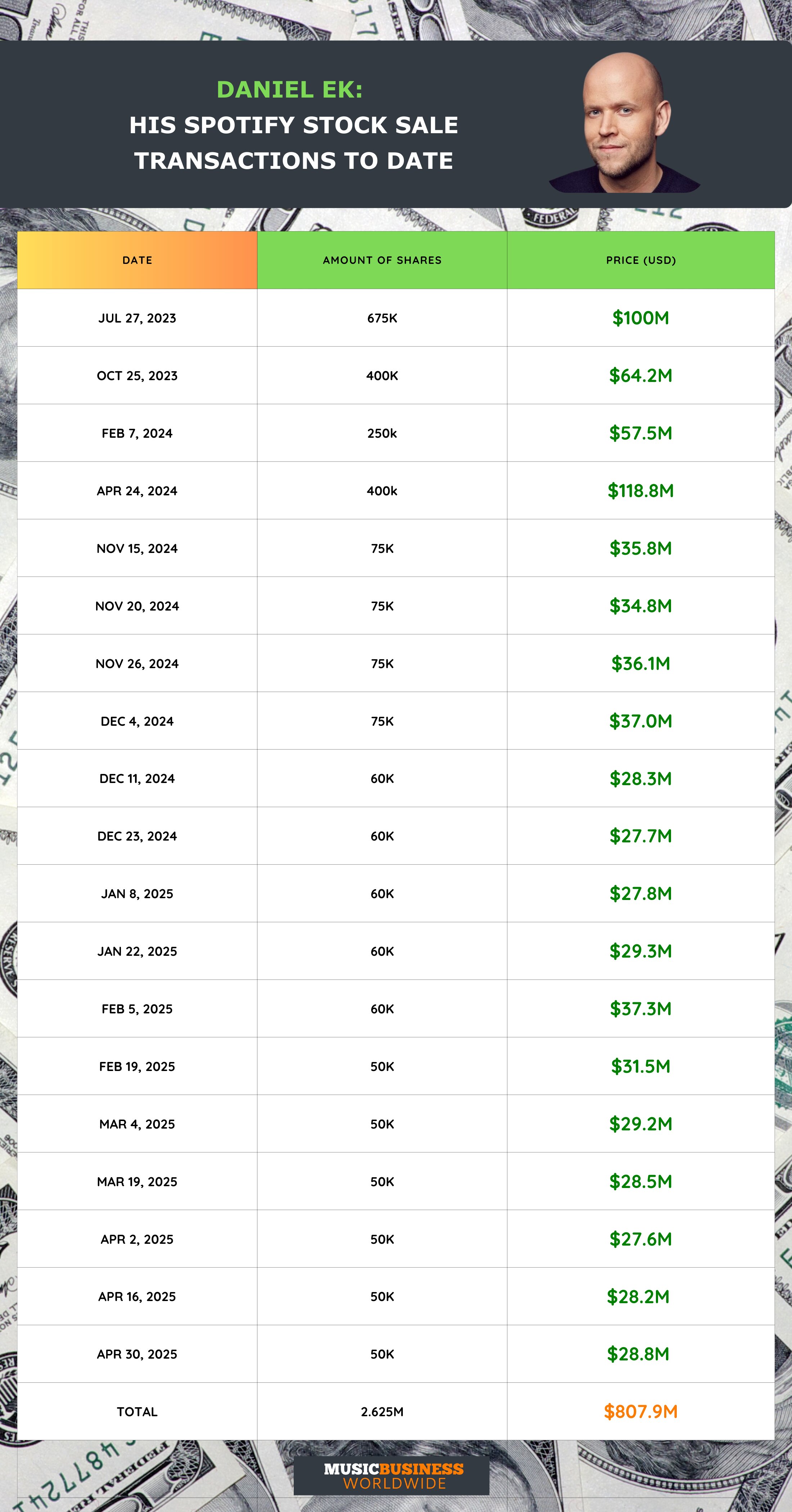Click the DEC 23, 2024 date cell
The height and width of the screenshot is (1512, 792).
click(137, 836)
